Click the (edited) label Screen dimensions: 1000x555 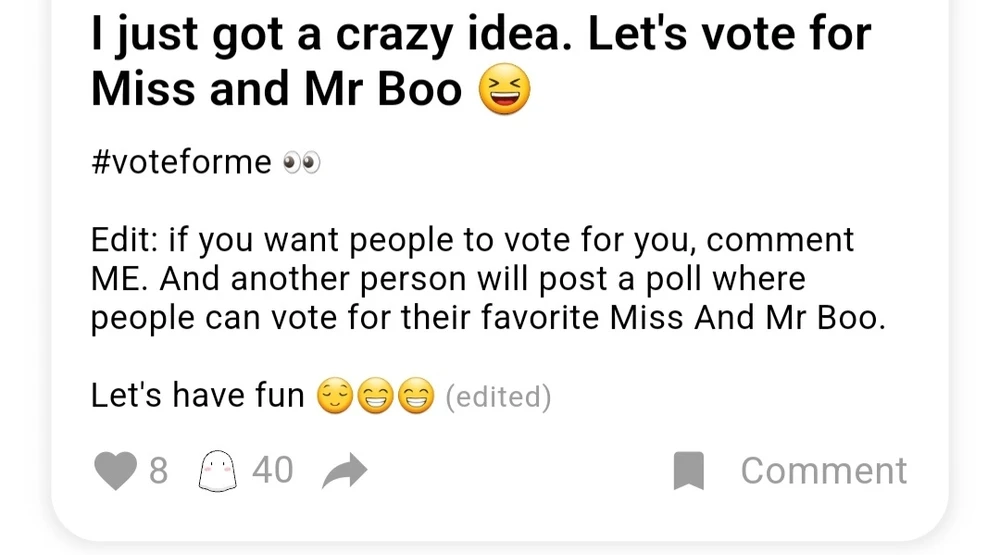pyautogui.click(x=498, y=397)
